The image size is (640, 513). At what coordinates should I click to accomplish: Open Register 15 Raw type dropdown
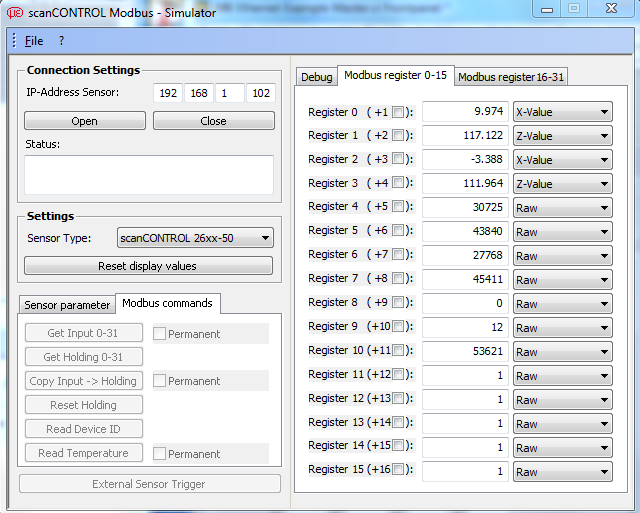point(563,472)
